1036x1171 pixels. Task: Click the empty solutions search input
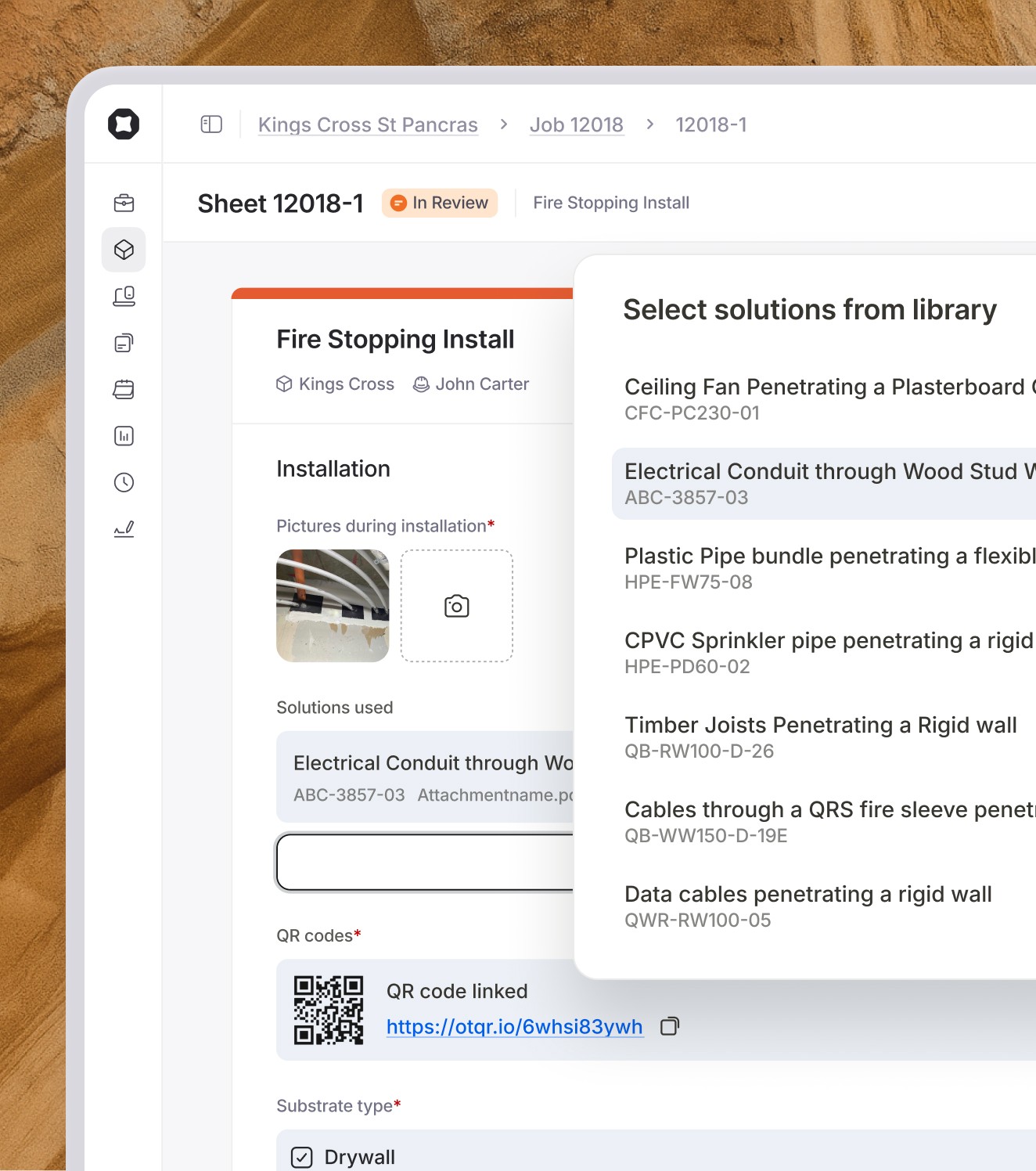tap(426, 862)
